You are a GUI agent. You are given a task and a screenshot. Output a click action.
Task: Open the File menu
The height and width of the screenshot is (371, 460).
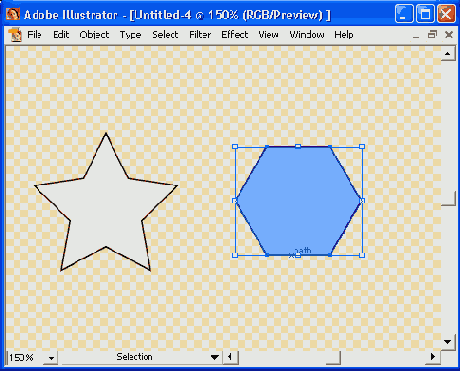click(x=34, y=35)
